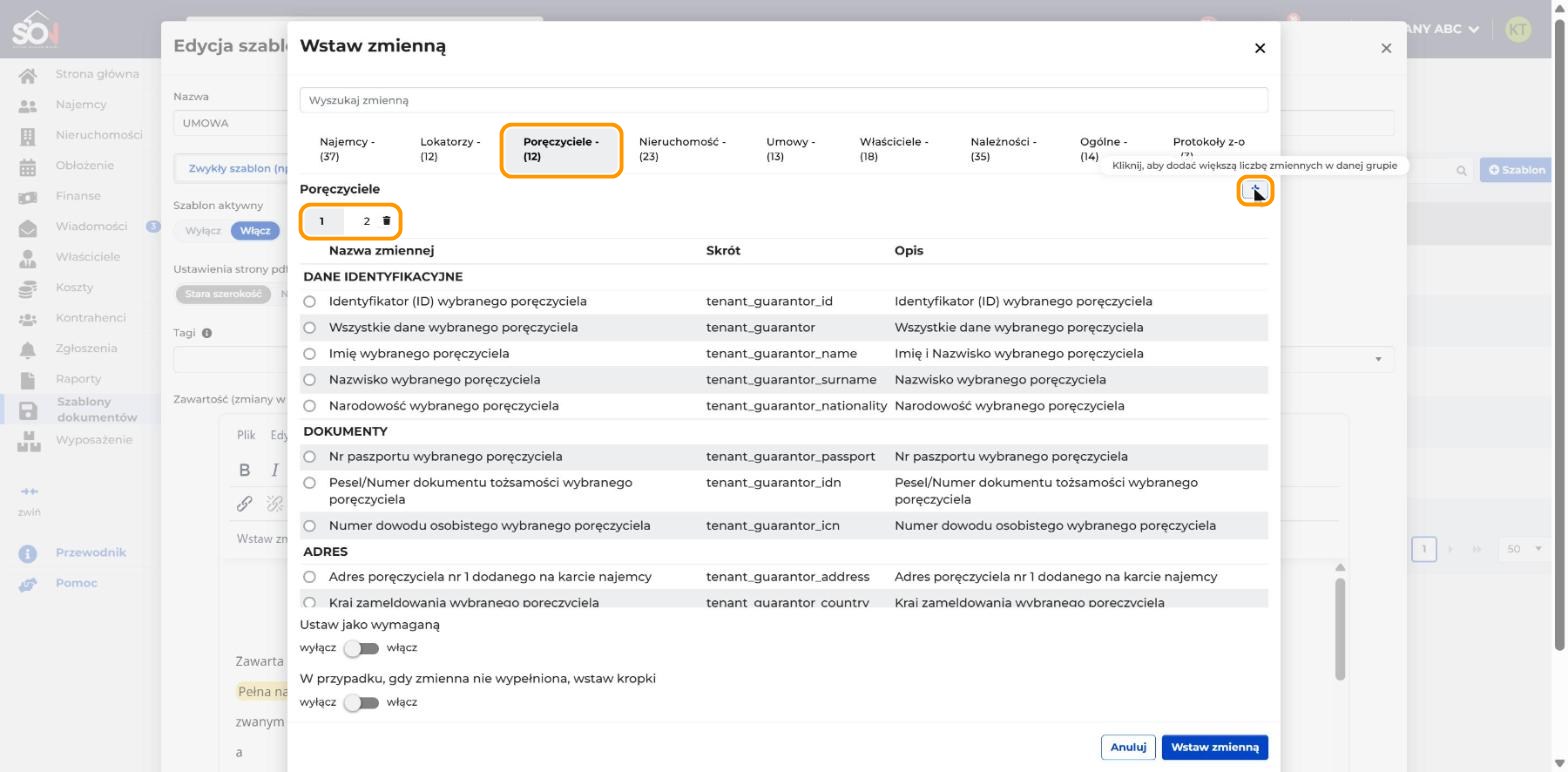Add another Poręczyciele variable group with plus icon
The image size is (1568, 772).
(1255, 190)
